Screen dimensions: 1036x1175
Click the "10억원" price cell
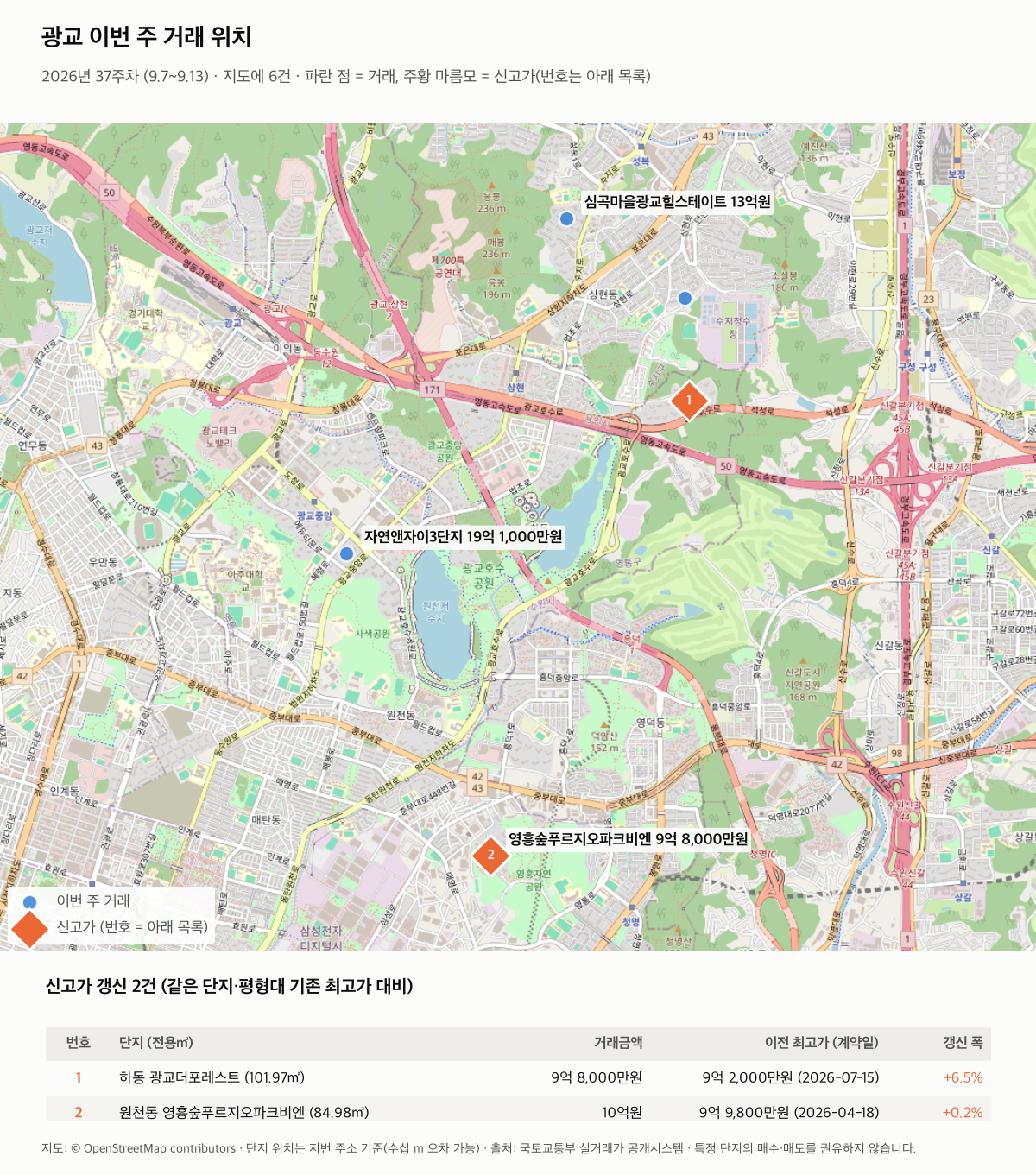(622, 1112)
